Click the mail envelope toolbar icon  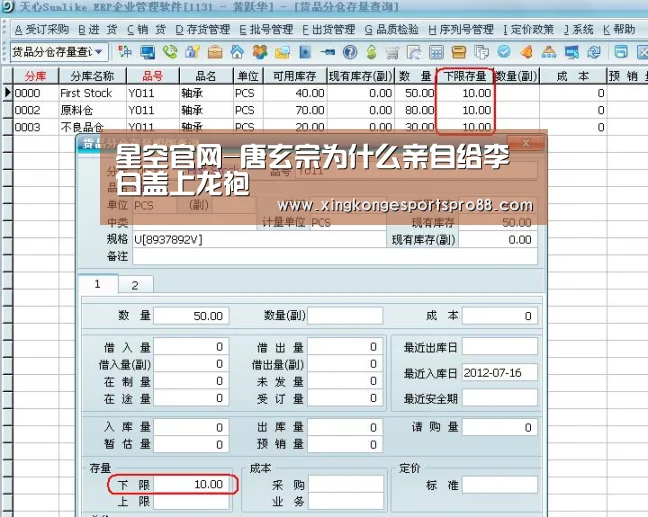click(x=282, y=52)
